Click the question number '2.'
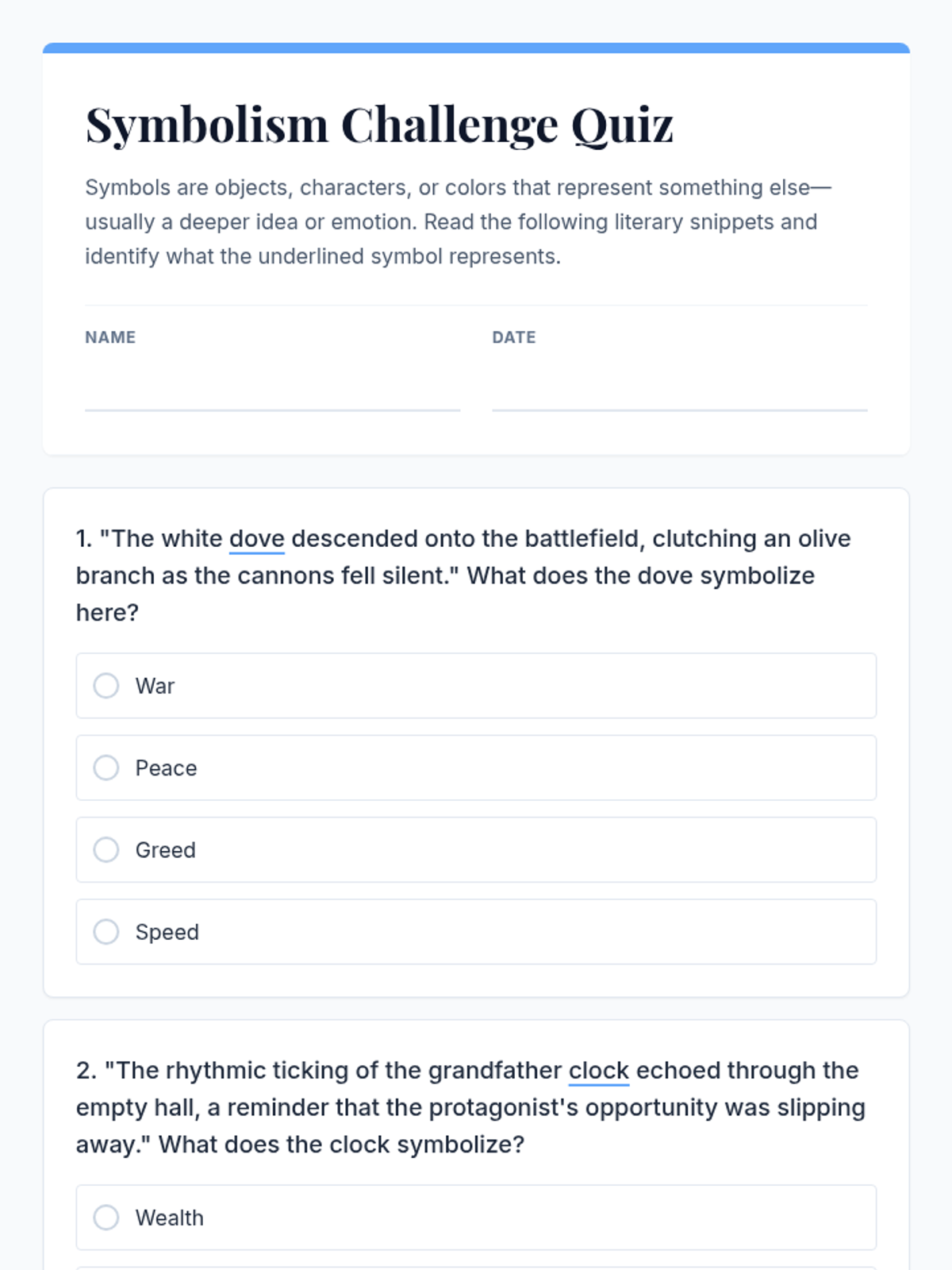Image resolution: width=952 pixels, height=1270 pixels. (x=86, y=1071)
